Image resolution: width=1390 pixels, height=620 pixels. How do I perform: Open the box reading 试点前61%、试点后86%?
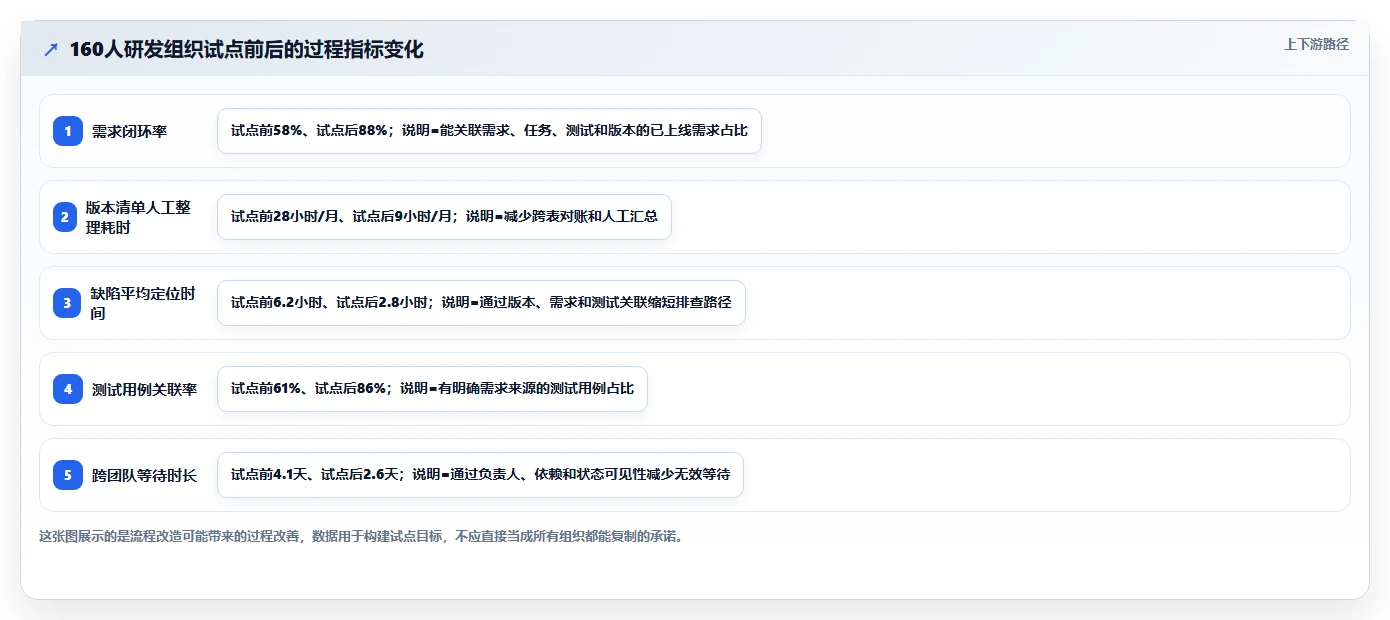click(432, 389)
